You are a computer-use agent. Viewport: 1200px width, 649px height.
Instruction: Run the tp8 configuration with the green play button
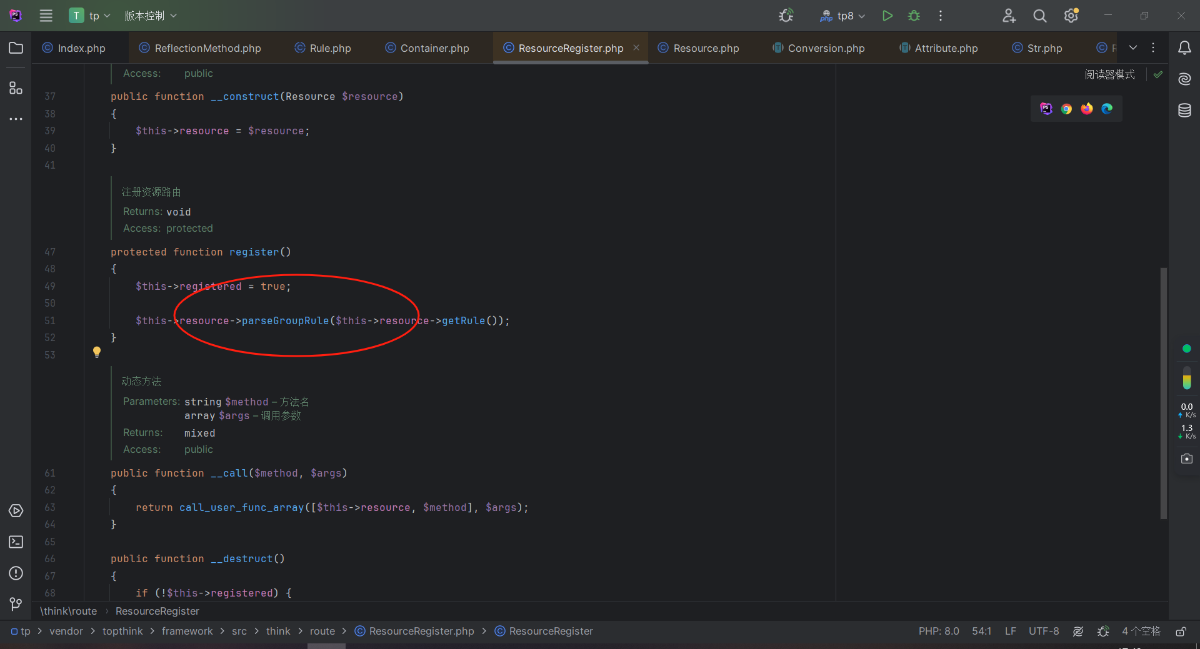(x=886, y=15)
